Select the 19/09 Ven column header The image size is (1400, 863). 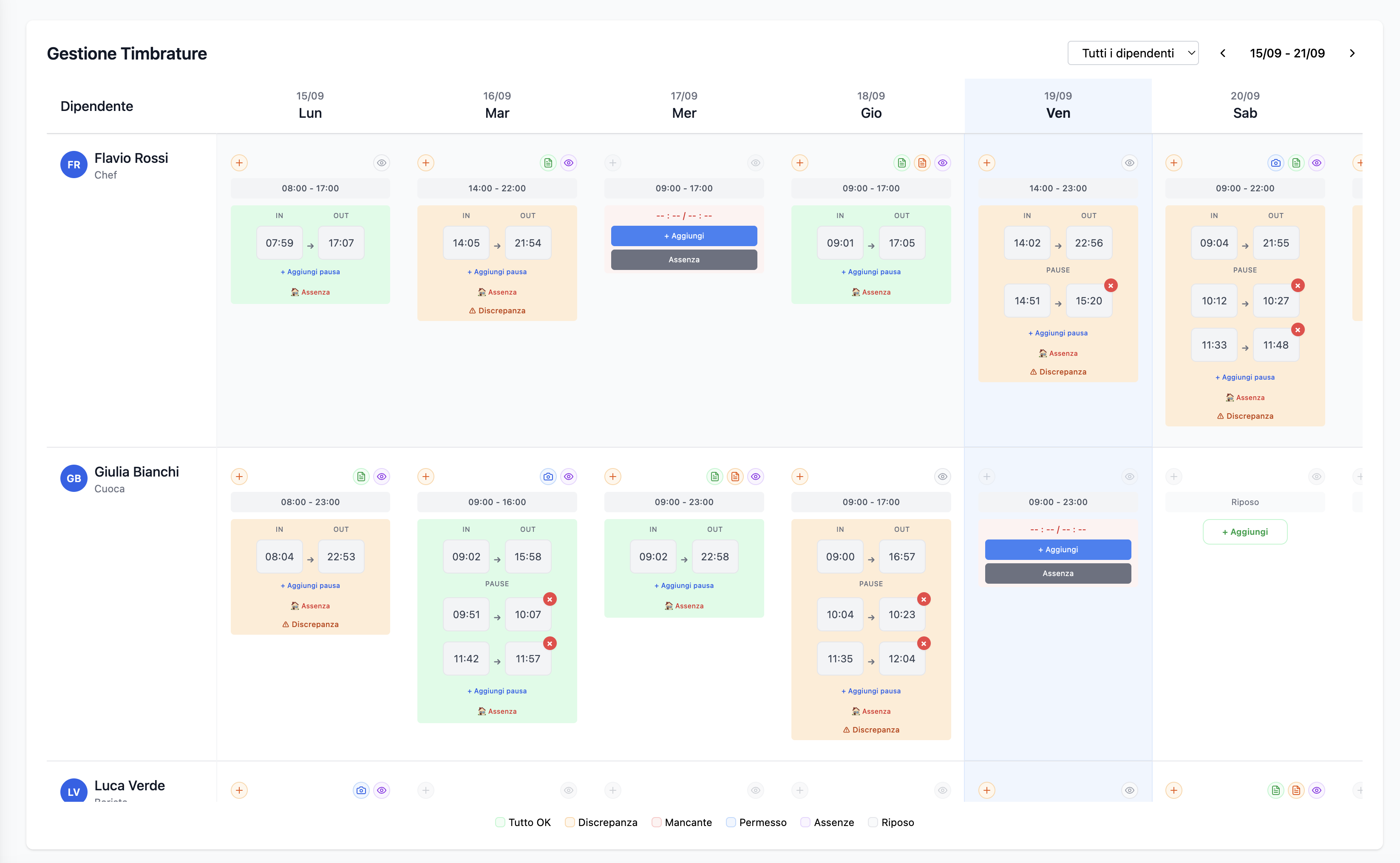click(1058, 105)
